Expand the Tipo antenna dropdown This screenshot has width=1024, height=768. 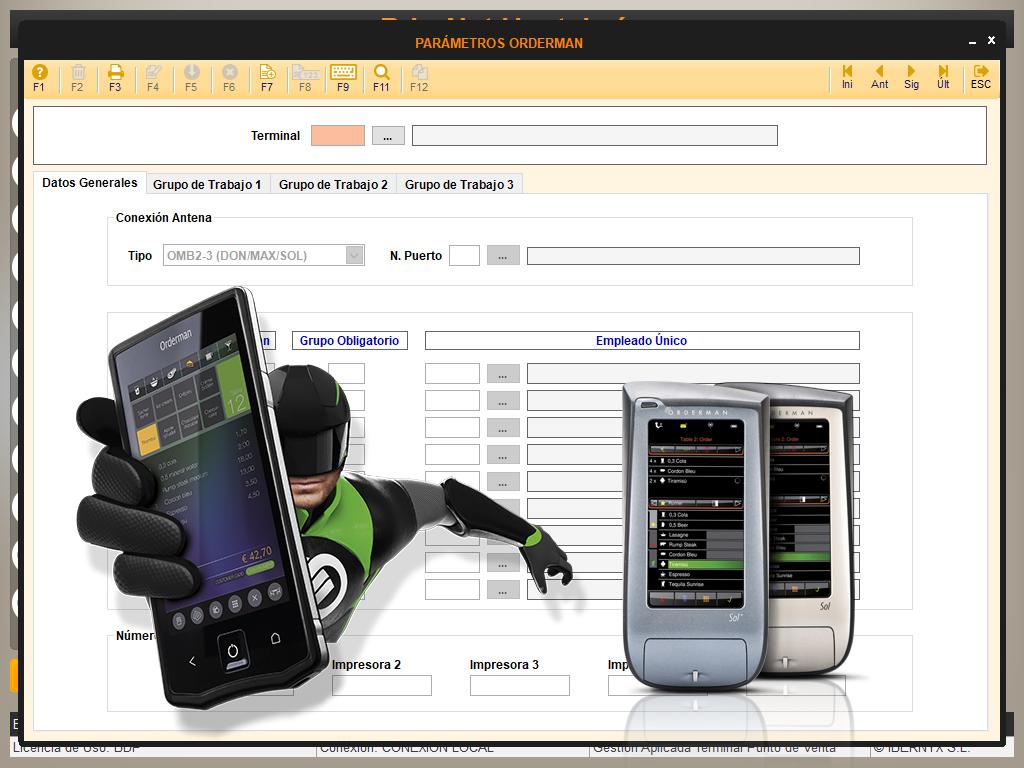pyautogui.click(x=354, y=256)
